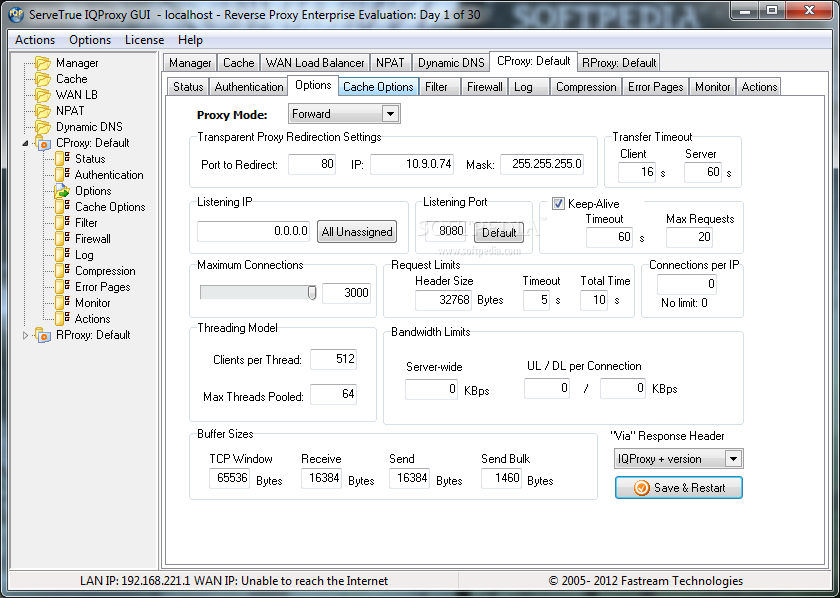Open the Via Response Header dropdown
Image resolution: width=840 pixels, height=598 pixels.
coord(733,459)
